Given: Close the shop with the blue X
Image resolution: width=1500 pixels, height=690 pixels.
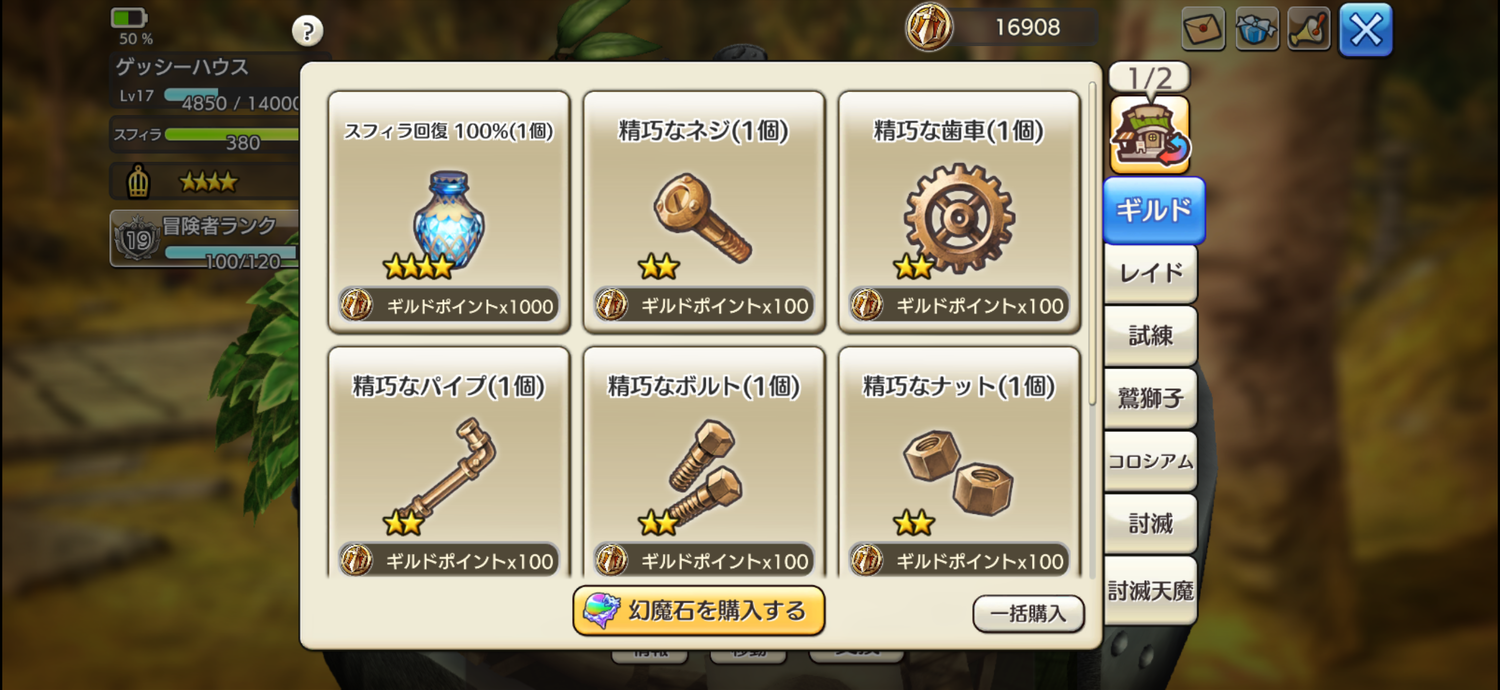Looking at the screenshot, I should (1365, 30).
